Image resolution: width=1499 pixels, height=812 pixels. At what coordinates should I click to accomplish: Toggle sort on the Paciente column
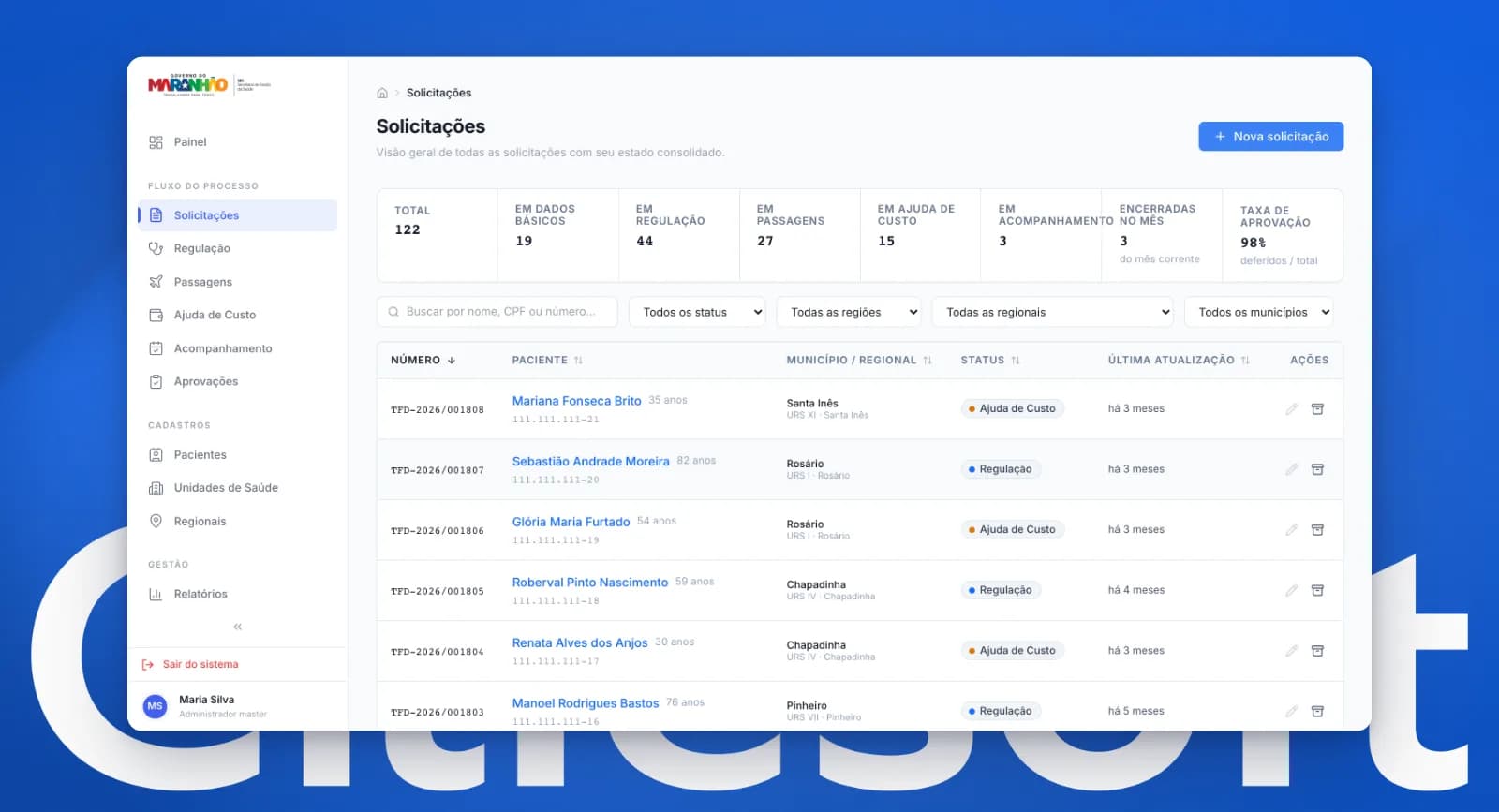click(578, 361)
